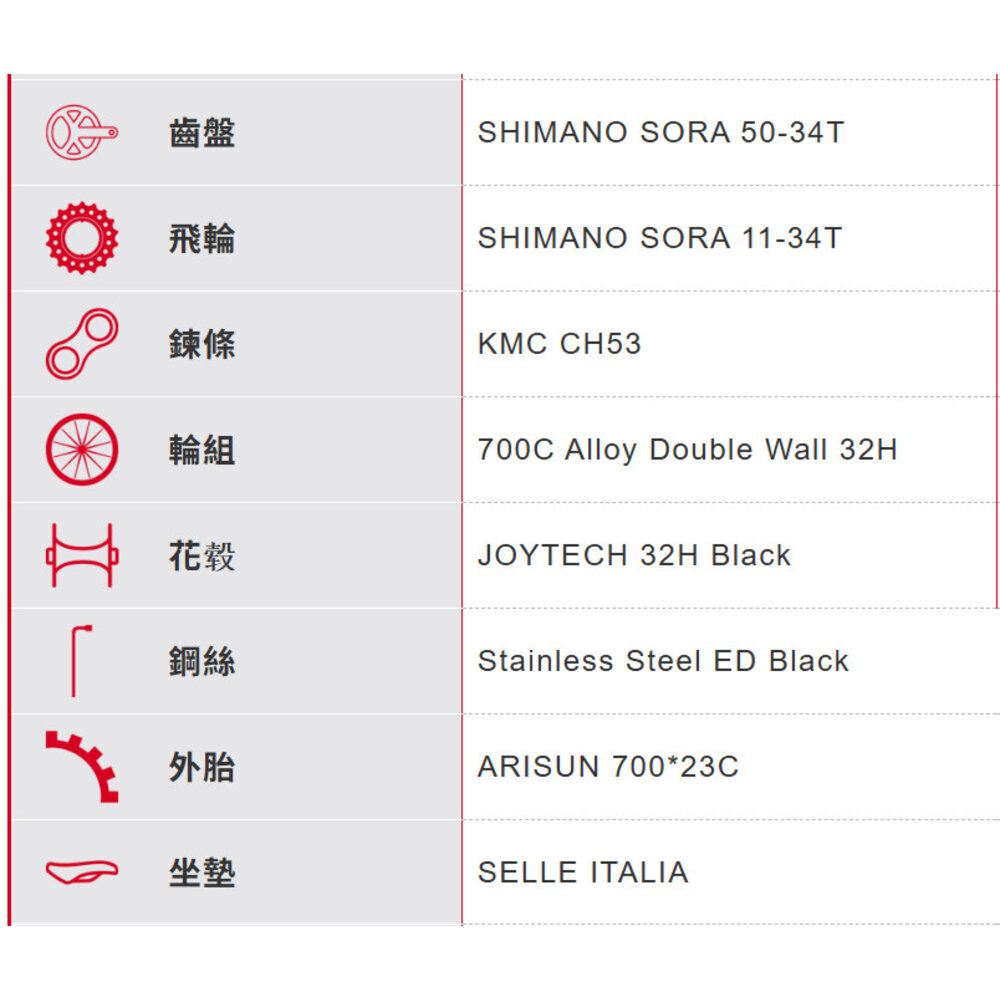
Task: Click the spoked wheel icon beside 輪組
Action: pyautogui.click(x=81, y=450)
